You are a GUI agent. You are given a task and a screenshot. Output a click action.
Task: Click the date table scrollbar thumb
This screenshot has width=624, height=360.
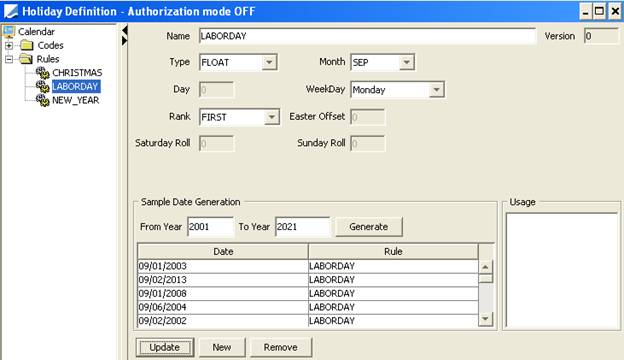point(485,278)
